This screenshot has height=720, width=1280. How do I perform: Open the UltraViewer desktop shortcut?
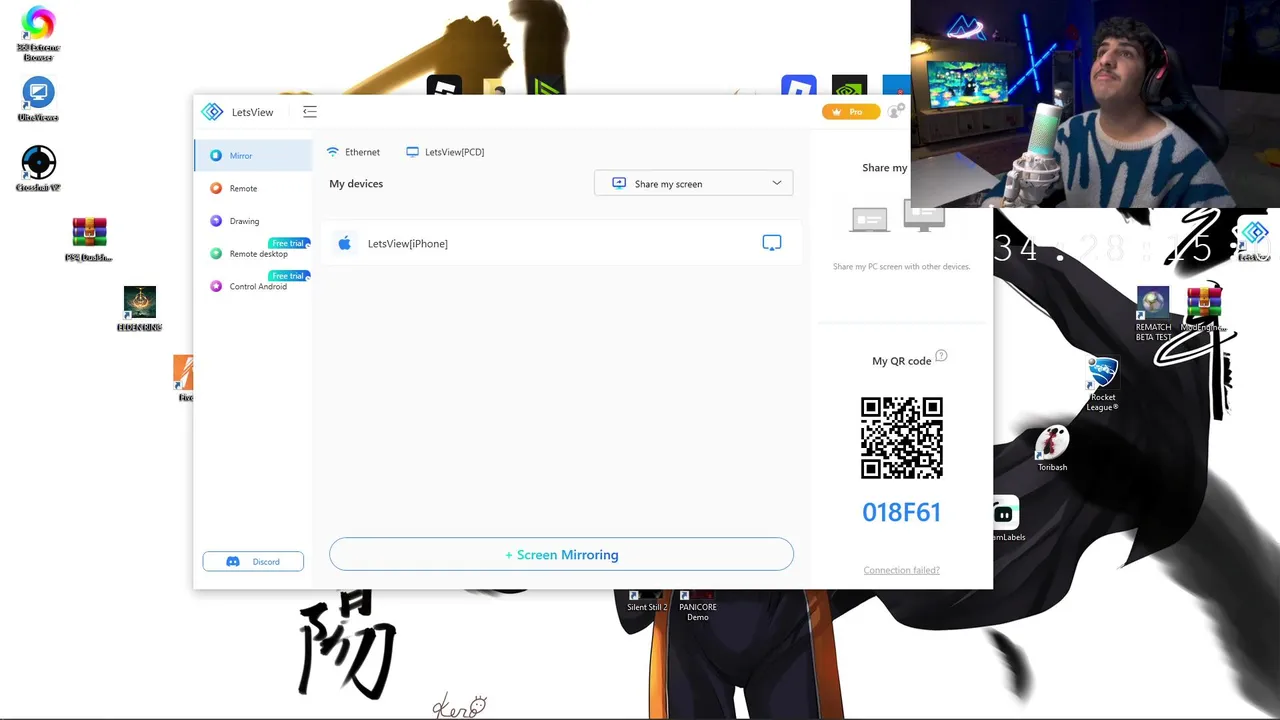(38, 100)
